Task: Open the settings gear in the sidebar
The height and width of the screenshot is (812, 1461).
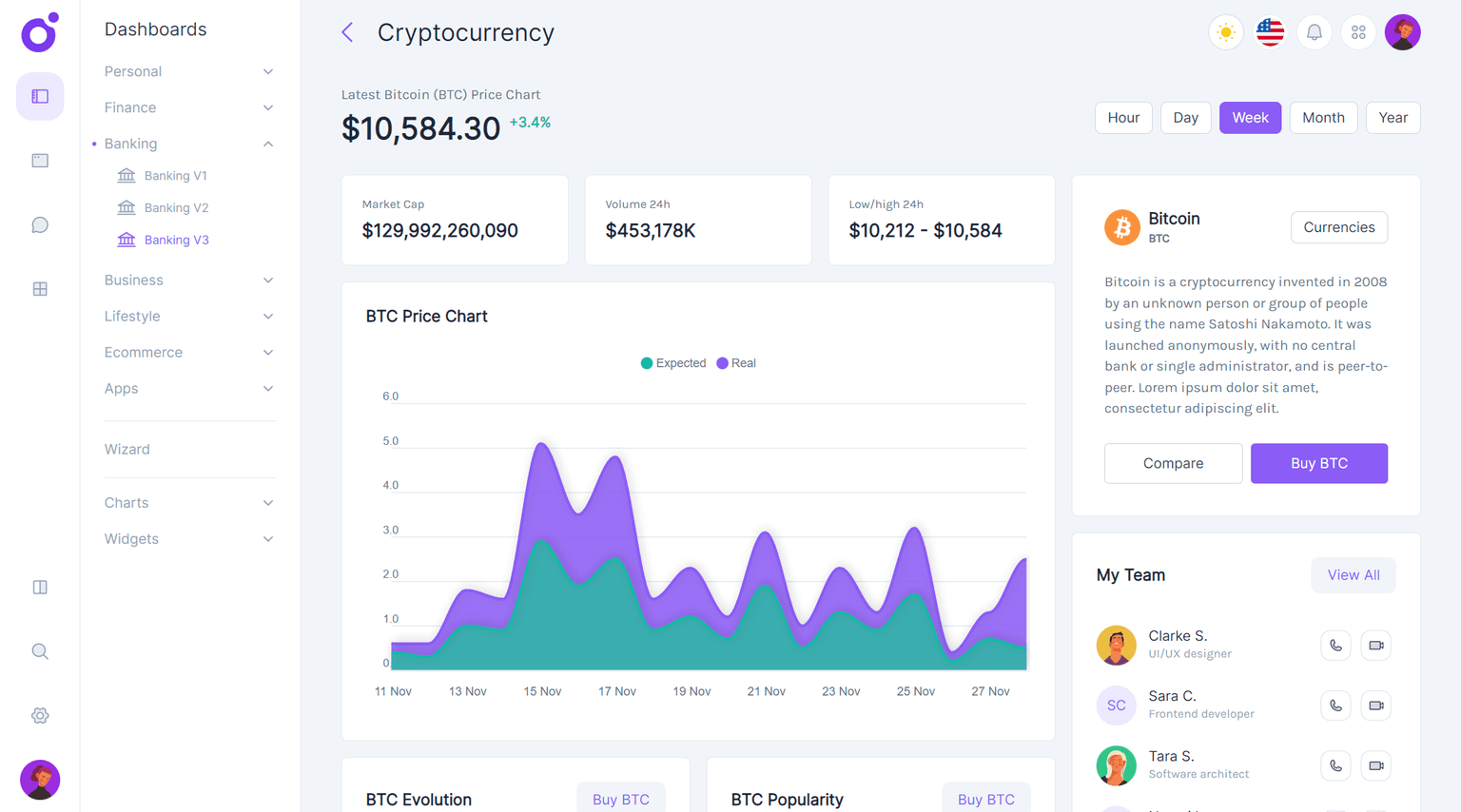Action: coord(39,715)
